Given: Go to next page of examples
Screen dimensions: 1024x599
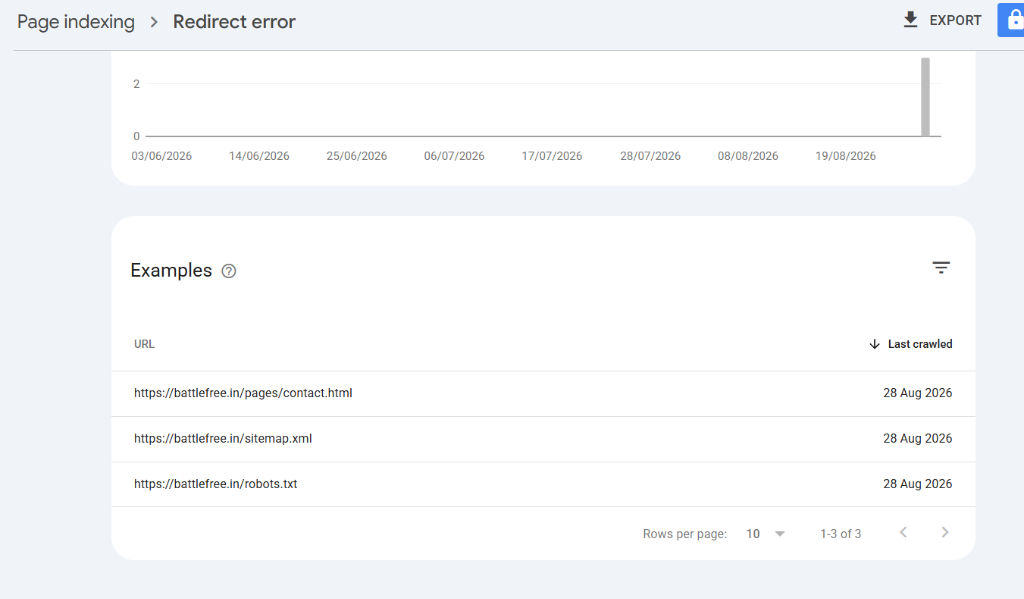Looking at the screenshot, I should pyautogui.click(x=945, y=532).
